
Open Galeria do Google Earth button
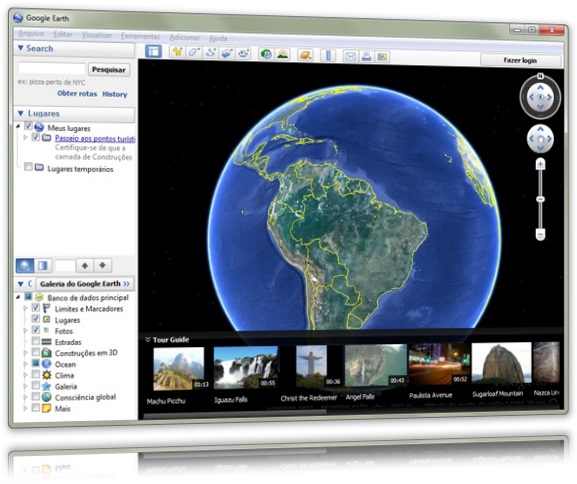85,284
